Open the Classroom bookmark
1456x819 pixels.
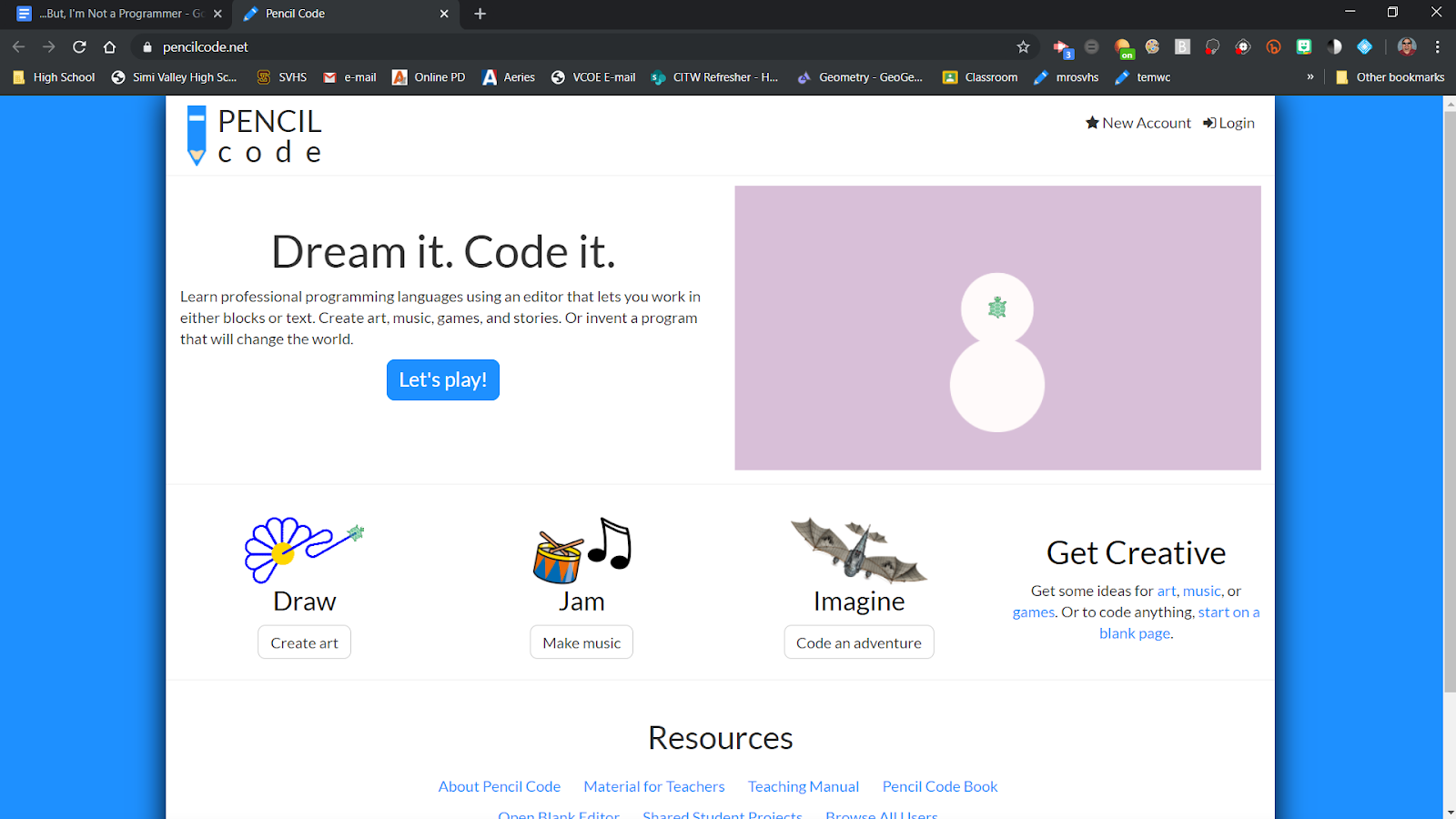[980, 77]
